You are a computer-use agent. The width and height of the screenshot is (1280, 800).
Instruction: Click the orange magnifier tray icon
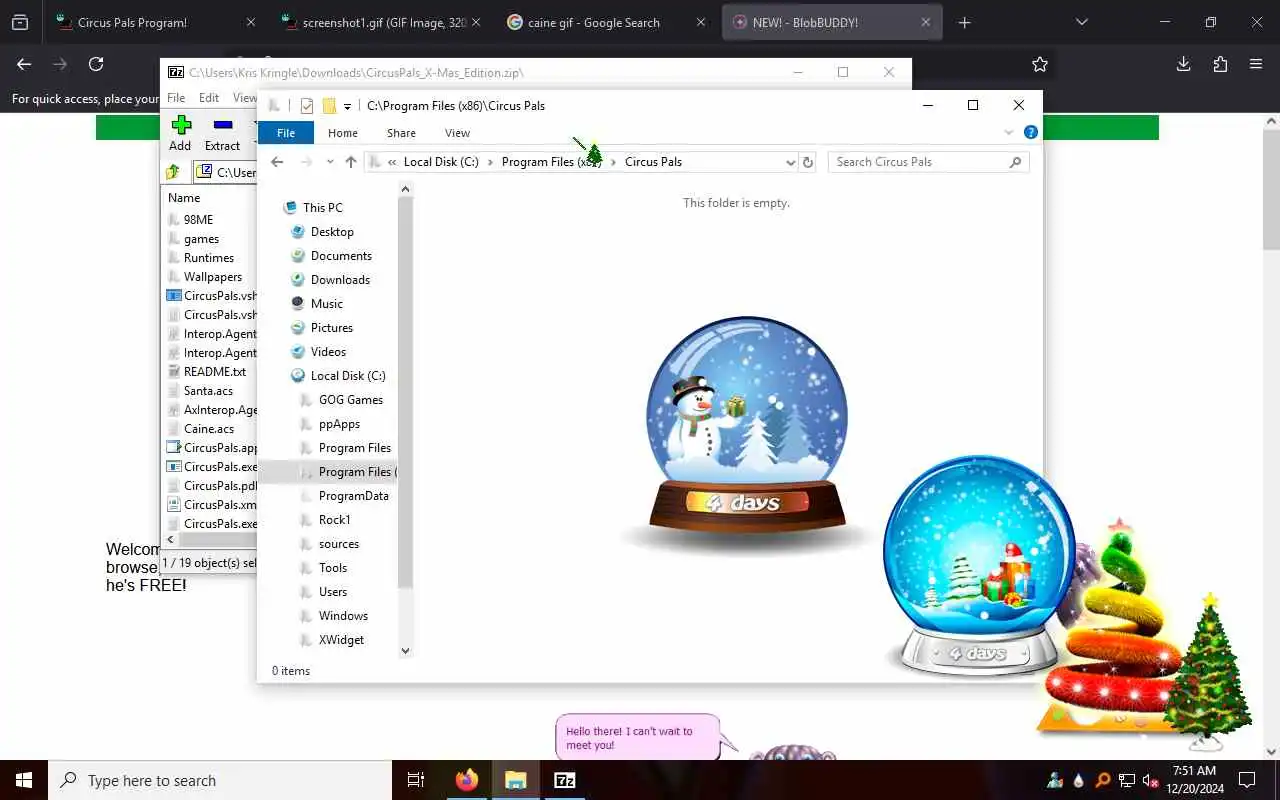click(x=1103, y=780)
